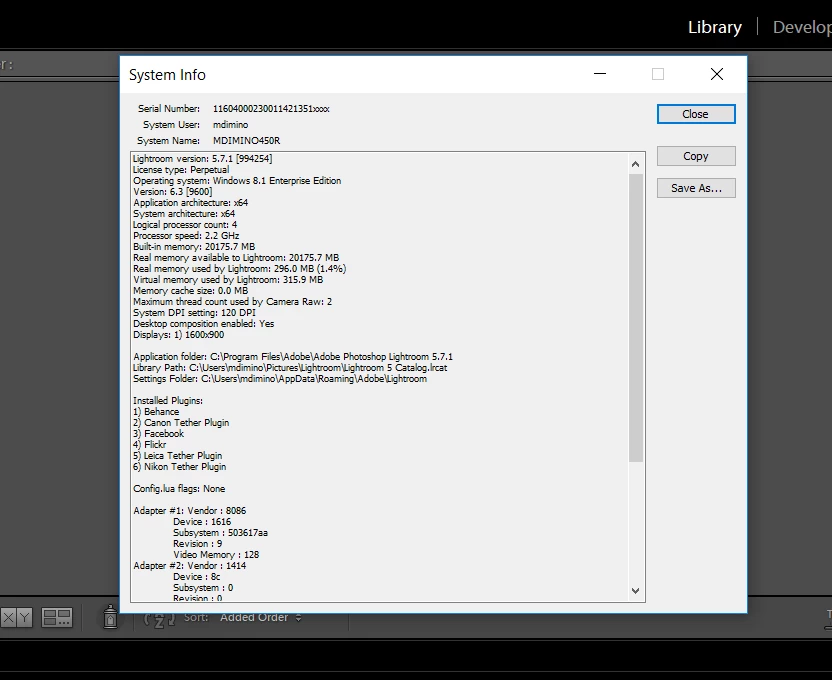
Task: Switch to the Develop module
Action: (802, 27)
